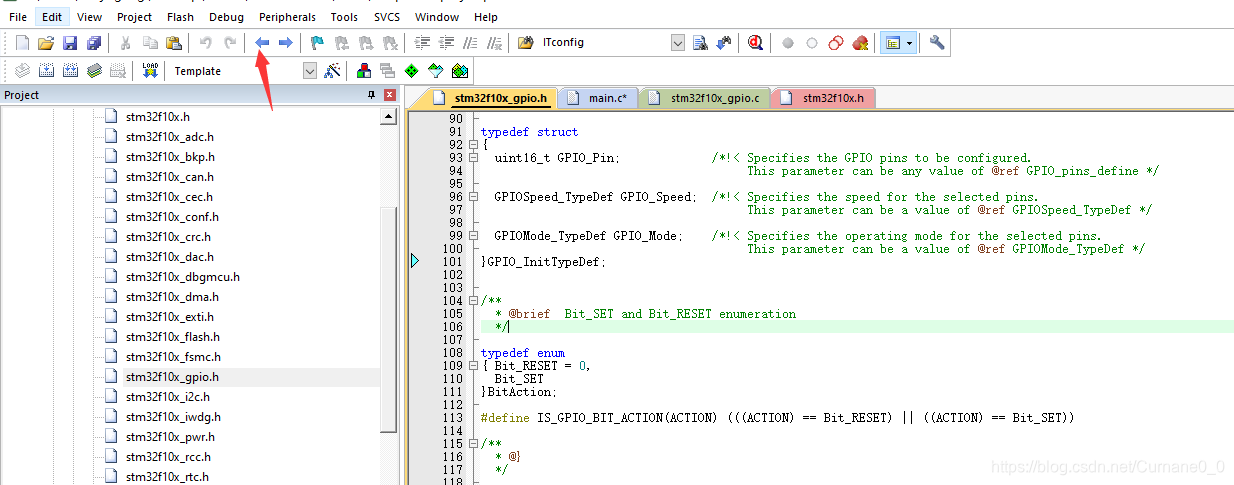This screenshot has width=1234, height=485.
Task: Collapse the struct block at line 92
Action: tap(472, 145)
